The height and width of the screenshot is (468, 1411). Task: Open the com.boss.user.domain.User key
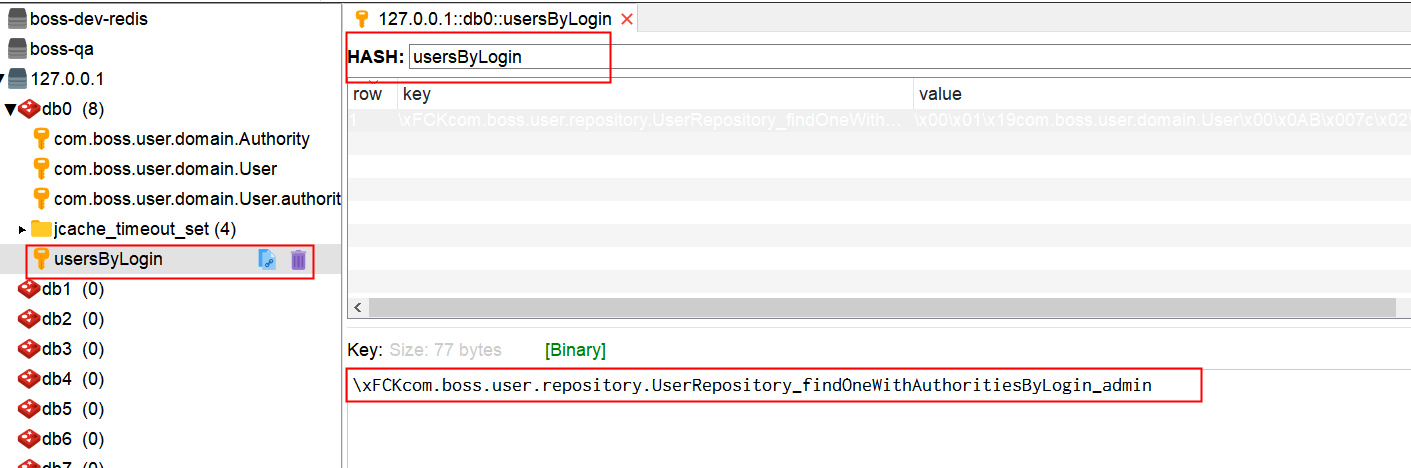(x=165, y=169)
